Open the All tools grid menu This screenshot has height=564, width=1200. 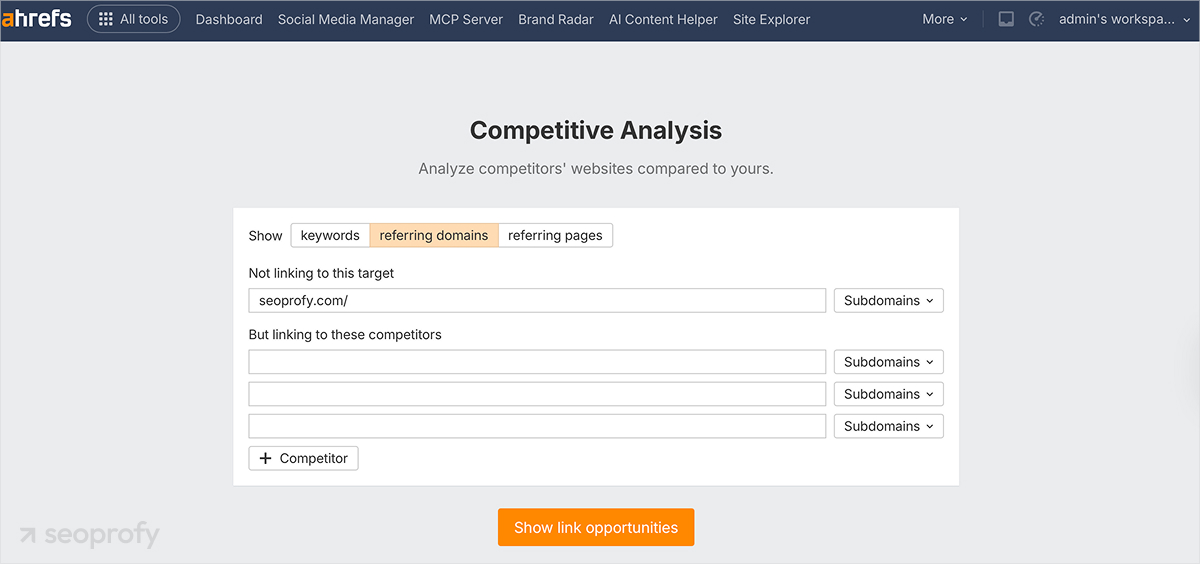click(134, 19)
